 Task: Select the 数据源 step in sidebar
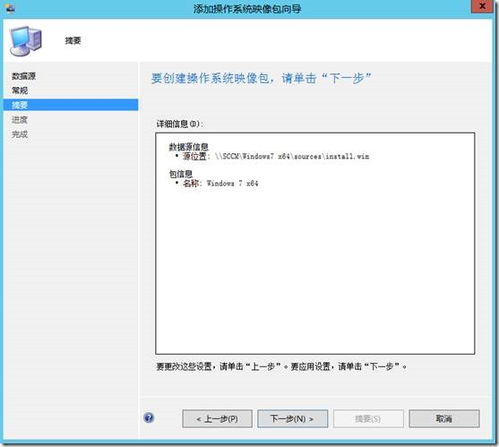[x=24, y=76]
